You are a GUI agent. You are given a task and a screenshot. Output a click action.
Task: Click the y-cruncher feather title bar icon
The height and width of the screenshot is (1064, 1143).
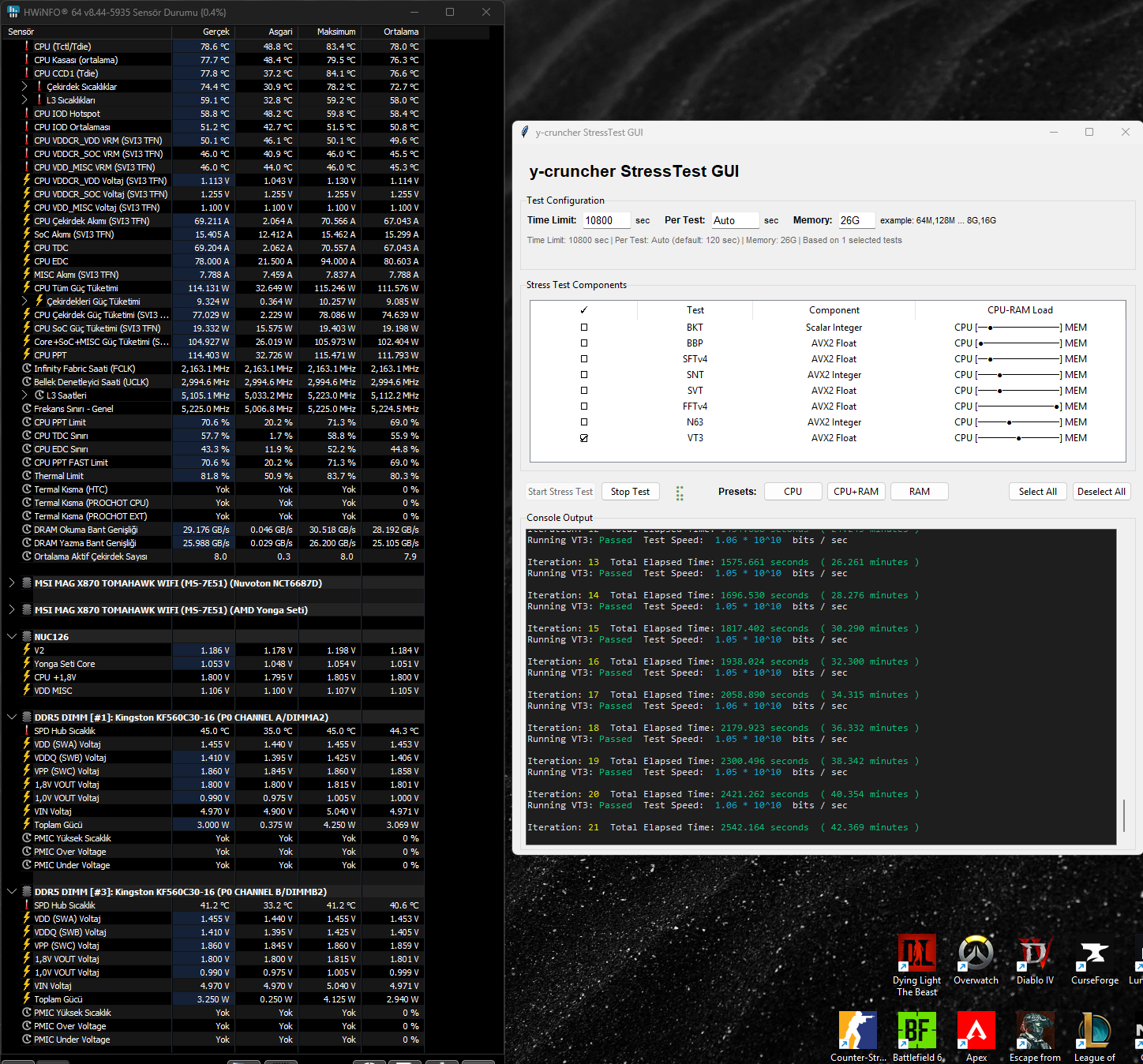click(x=525, y=132)
